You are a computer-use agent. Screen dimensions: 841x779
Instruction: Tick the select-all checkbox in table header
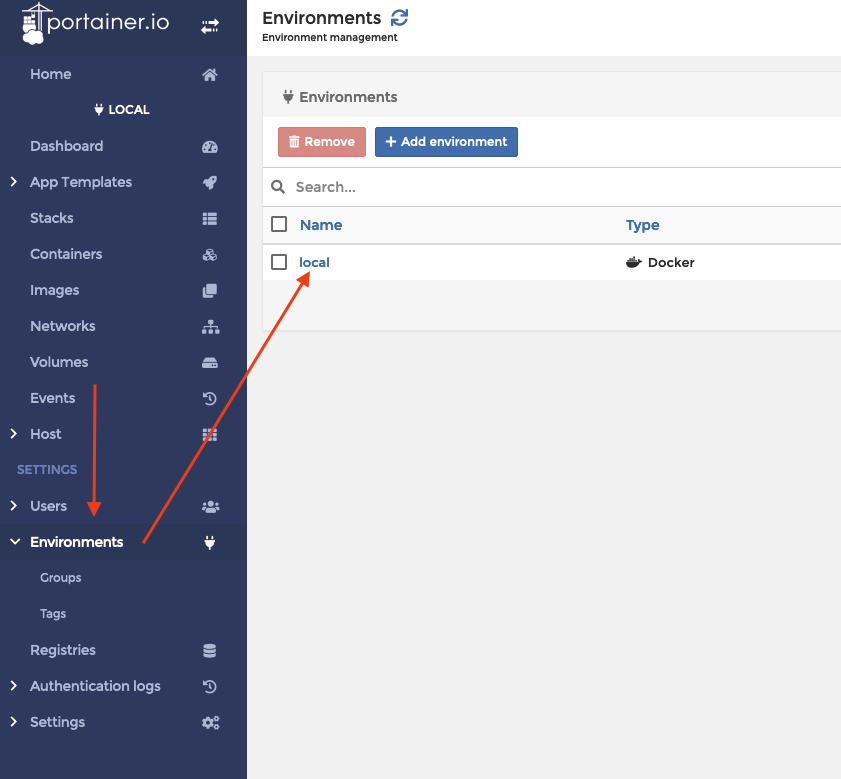point(280,225)
